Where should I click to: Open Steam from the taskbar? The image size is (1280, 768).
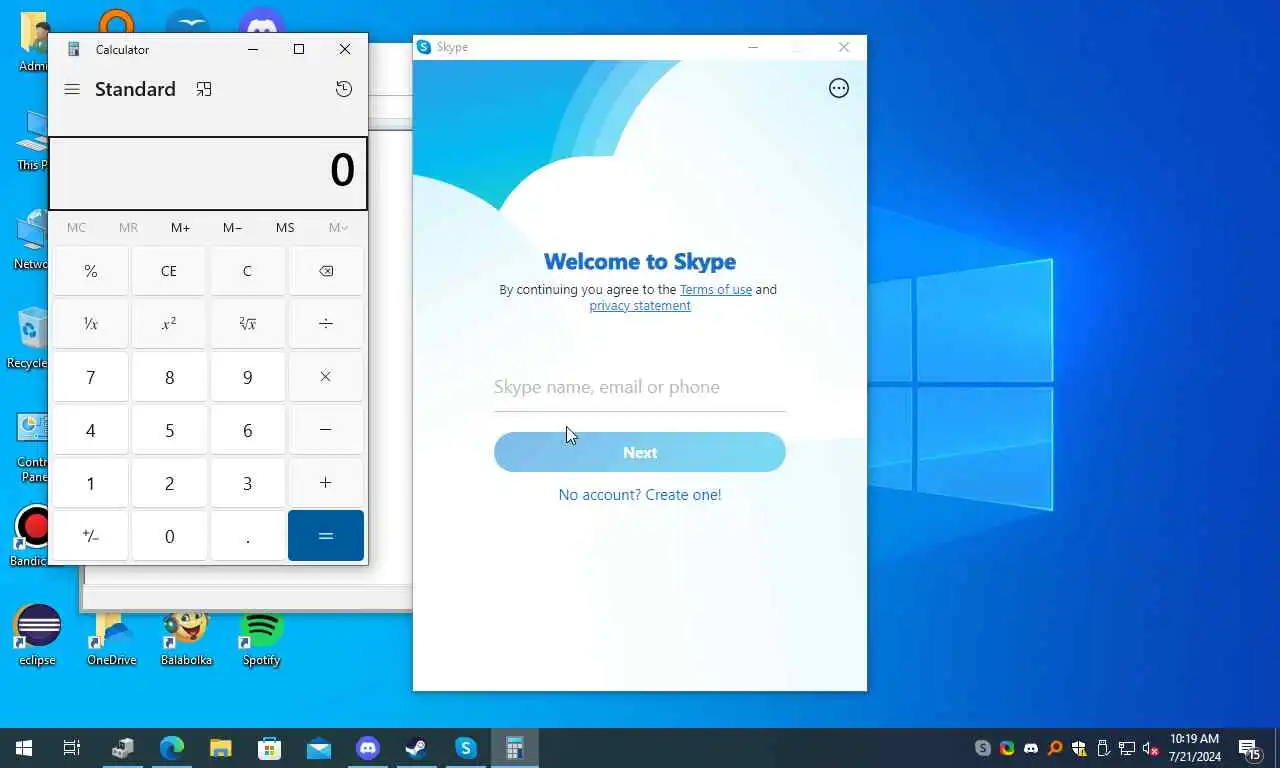[416, 748]
